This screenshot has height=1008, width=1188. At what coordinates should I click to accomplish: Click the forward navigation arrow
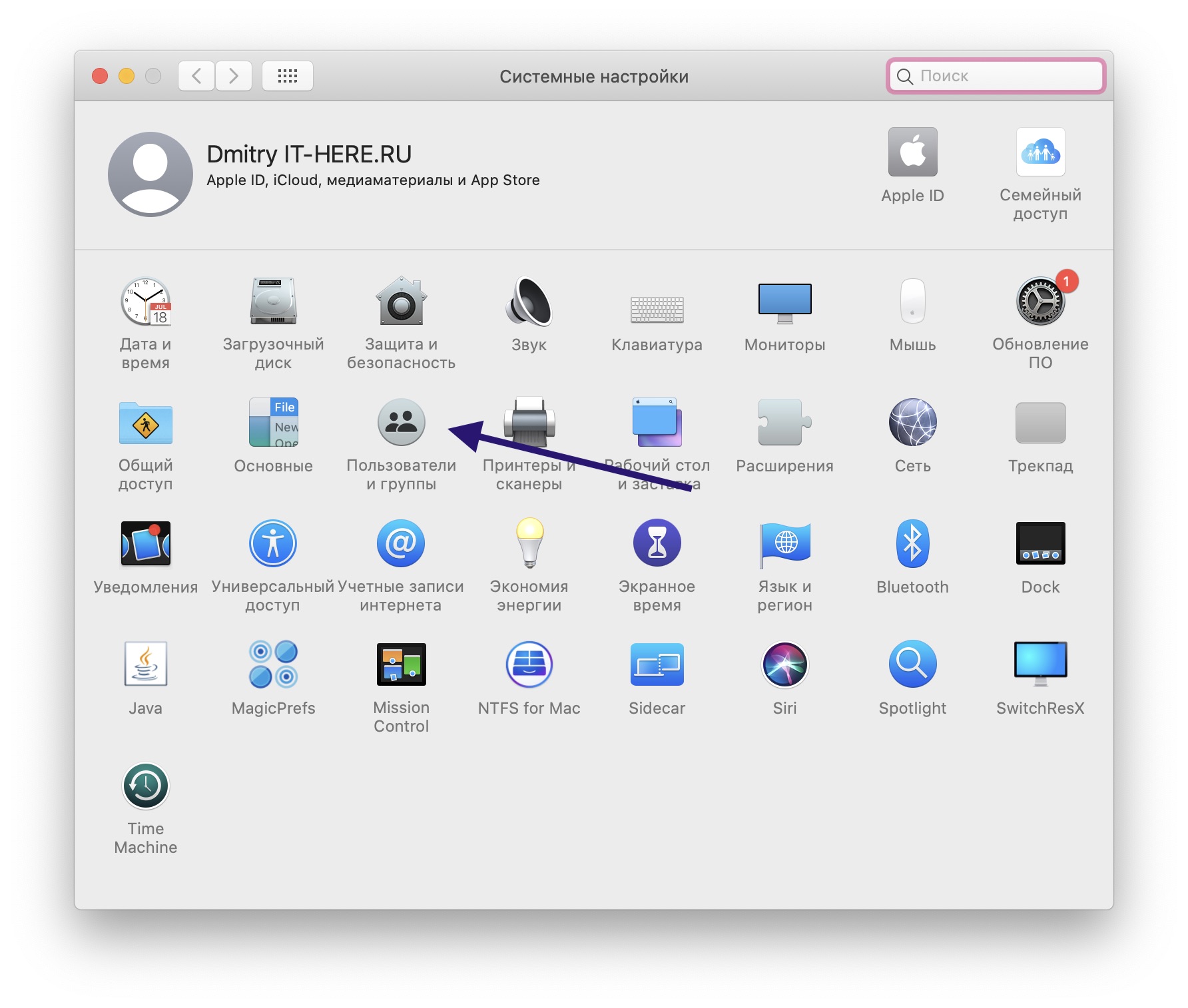click(233, 76)
